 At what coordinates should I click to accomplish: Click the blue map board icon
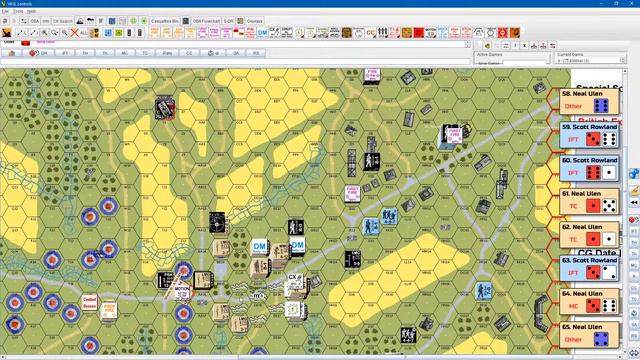point(112,21)
